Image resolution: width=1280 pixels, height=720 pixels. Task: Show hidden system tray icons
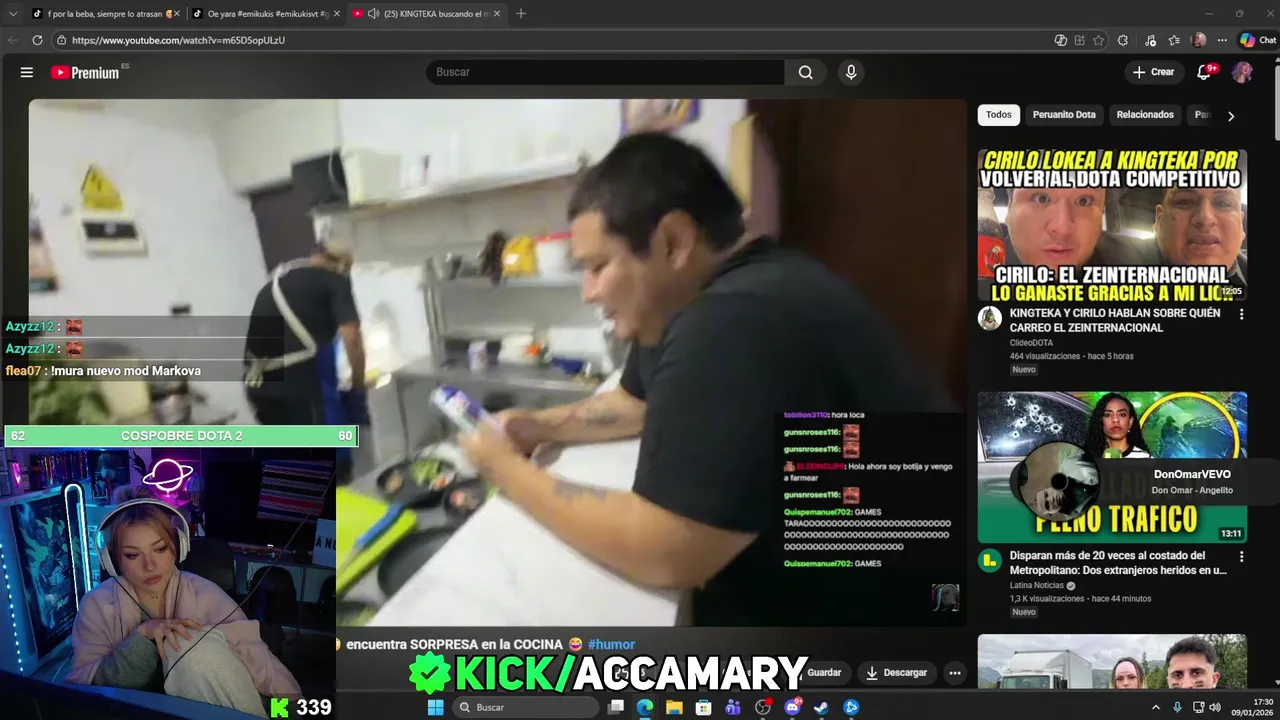[x=1156, y=707]
